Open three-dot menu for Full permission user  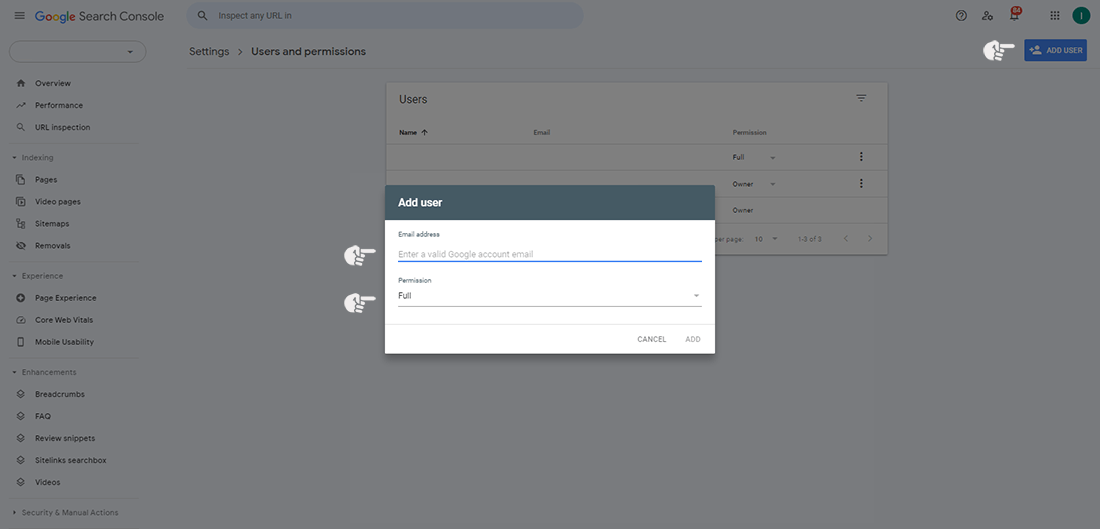point(861,157)
